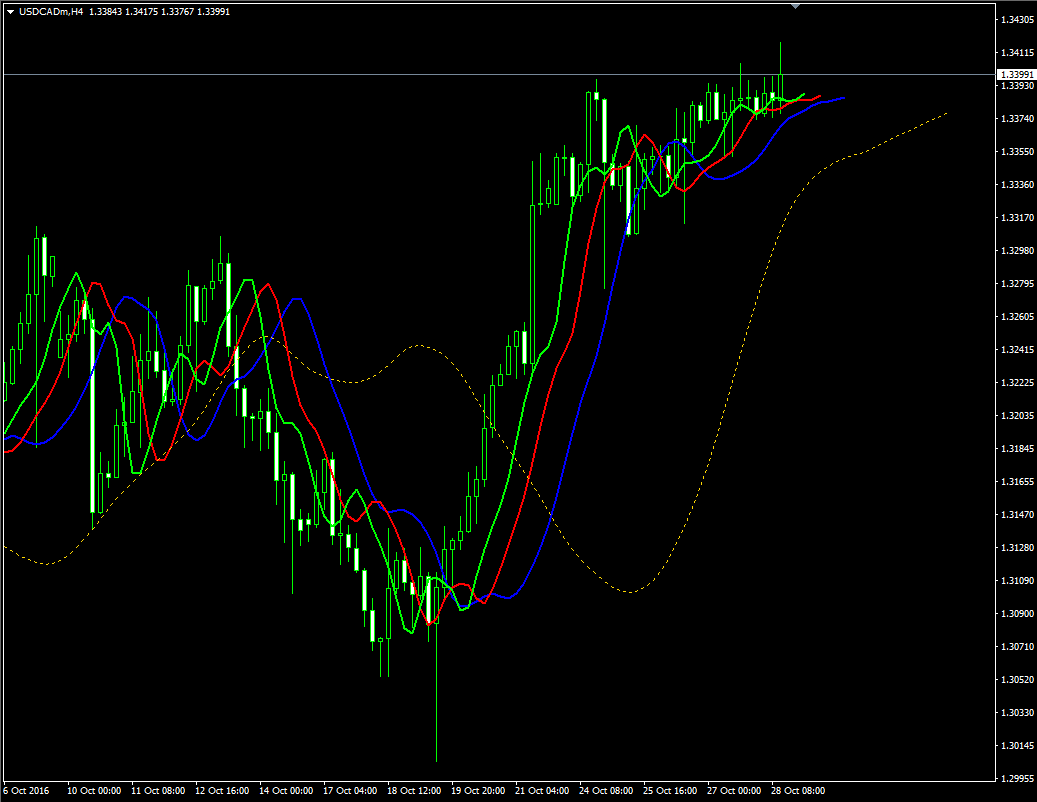Click the 24 Oct 08:00 time label
Screen dimensions: 1037x802
[x=606, y=791]
